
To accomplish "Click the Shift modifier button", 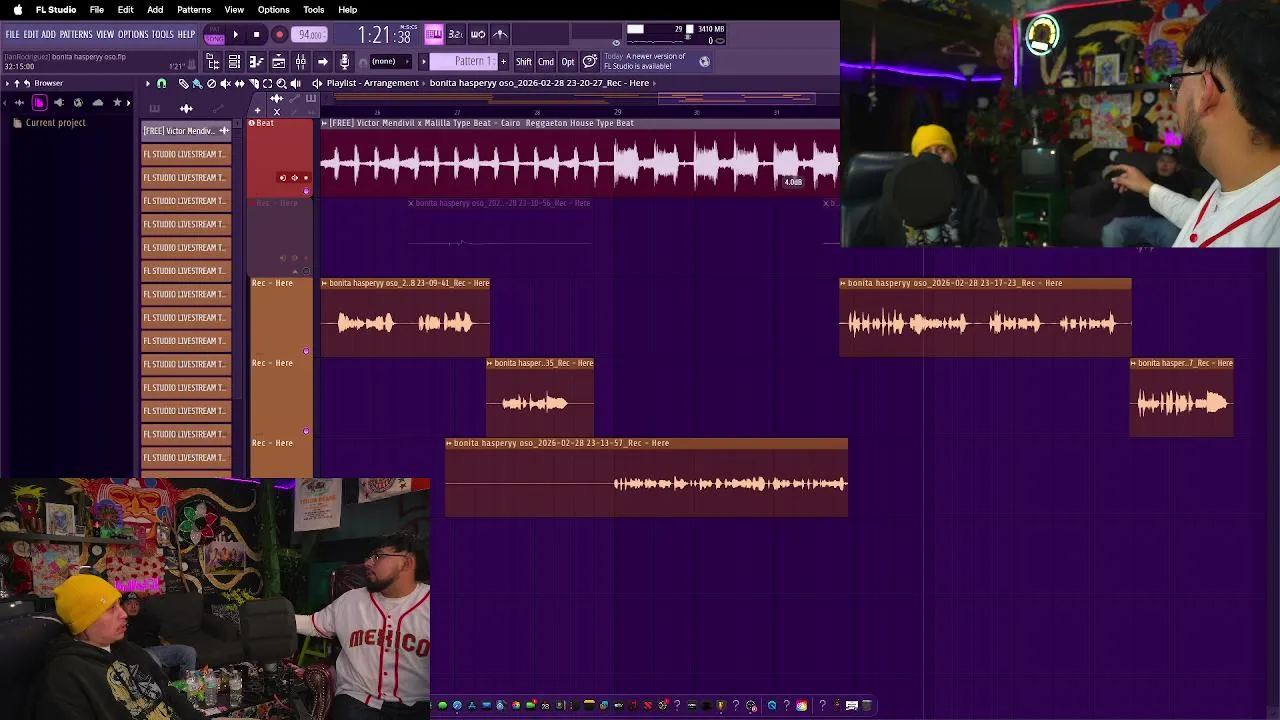I will point(524,62).
